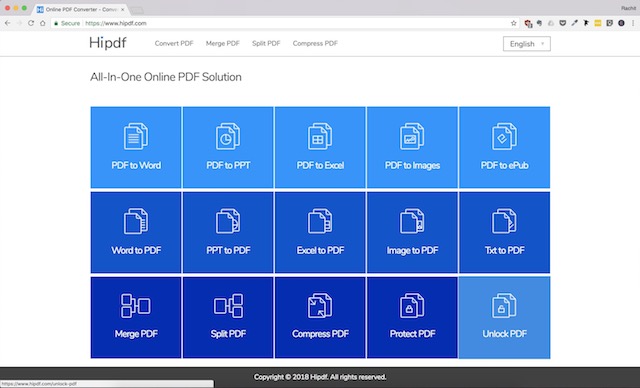Image resolution: width=640 pixels, height=388 pixels.
Task: Select the Word to PDF tile
Action: coord(136,232)
